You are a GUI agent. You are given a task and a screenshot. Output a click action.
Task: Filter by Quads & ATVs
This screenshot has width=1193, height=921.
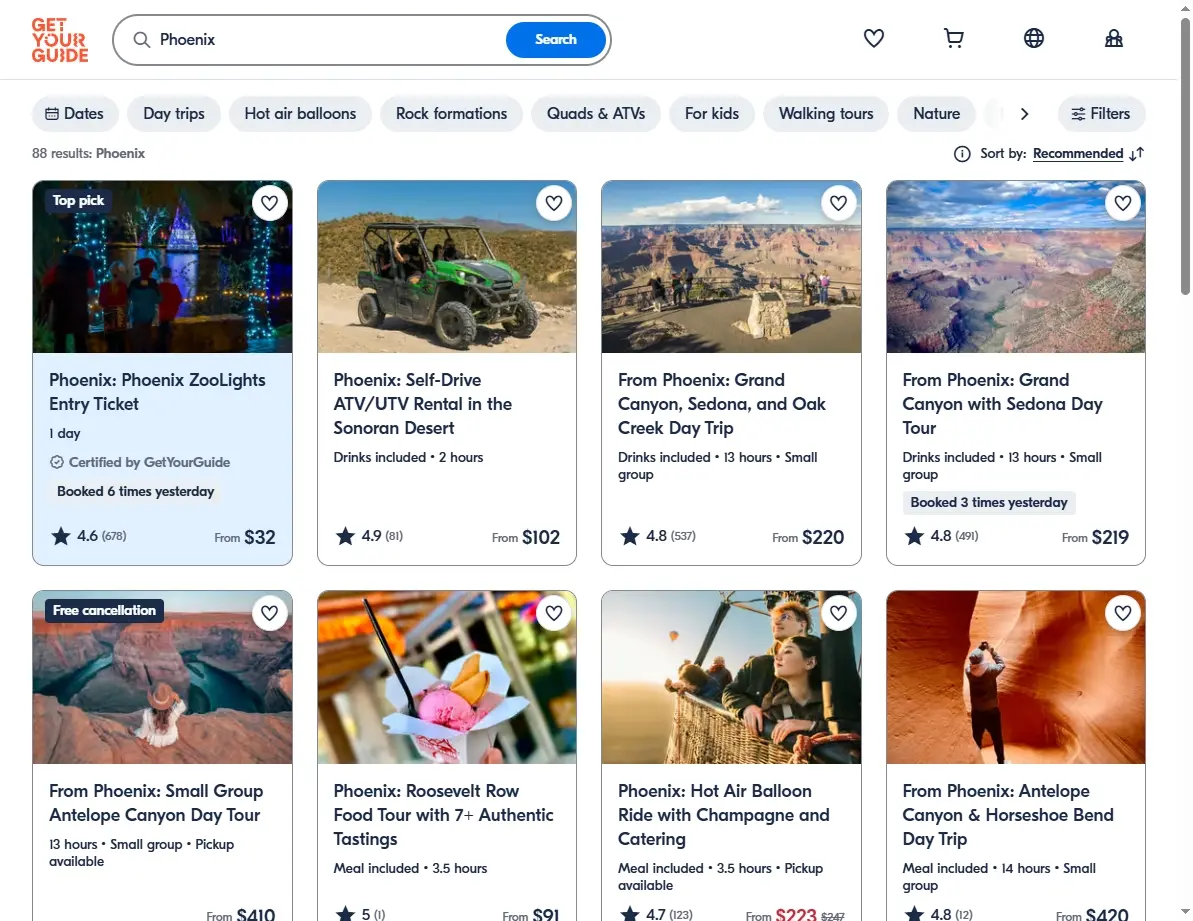click(596, 113)
